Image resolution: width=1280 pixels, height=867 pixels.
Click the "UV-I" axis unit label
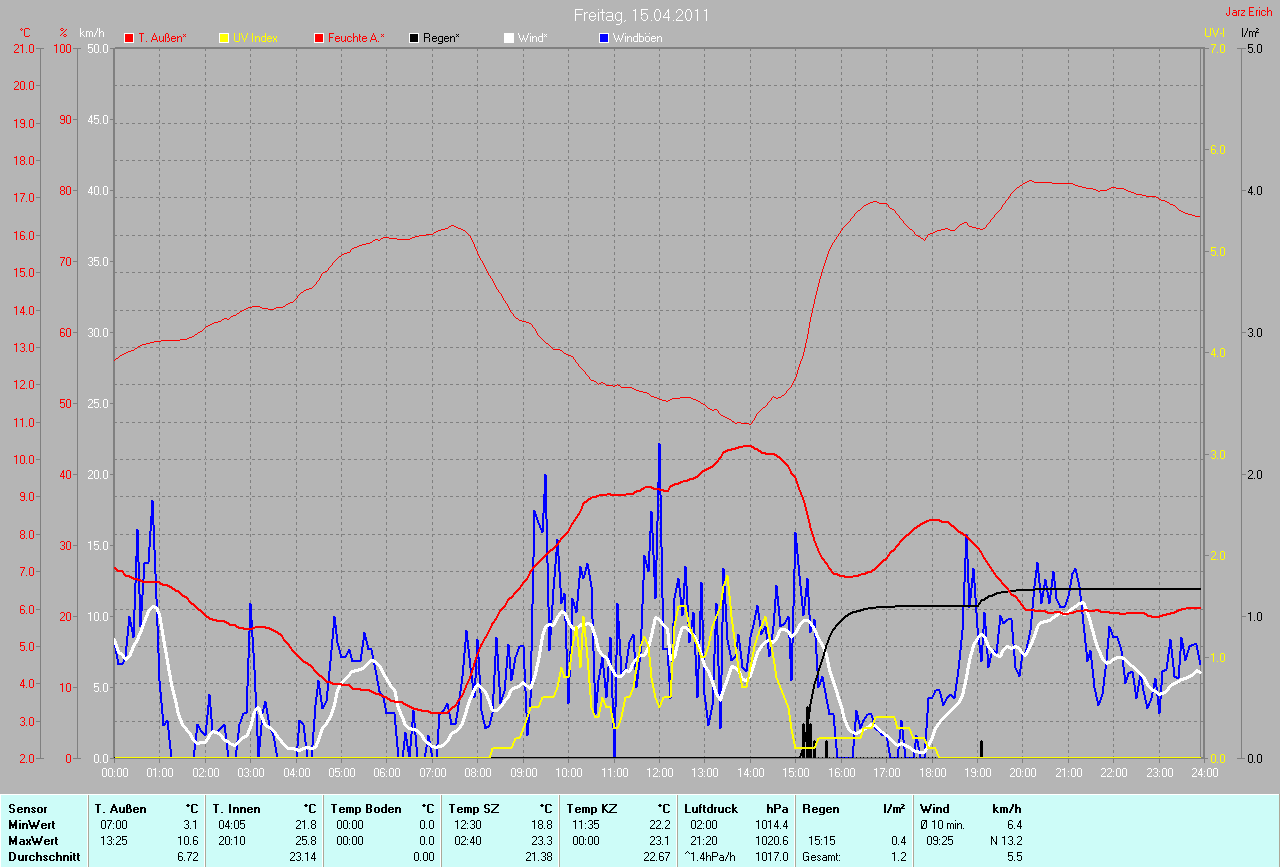click(1214, 33)
